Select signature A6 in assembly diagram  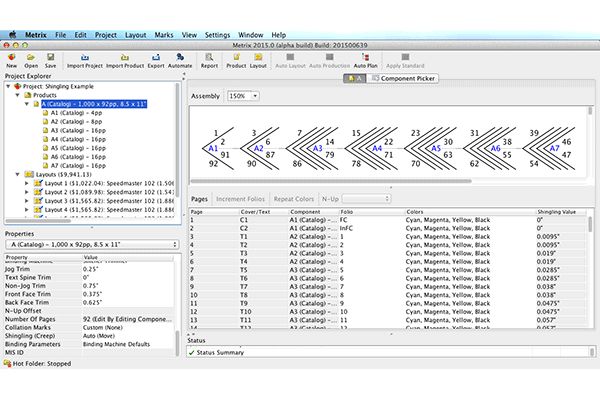coord(496,148)
